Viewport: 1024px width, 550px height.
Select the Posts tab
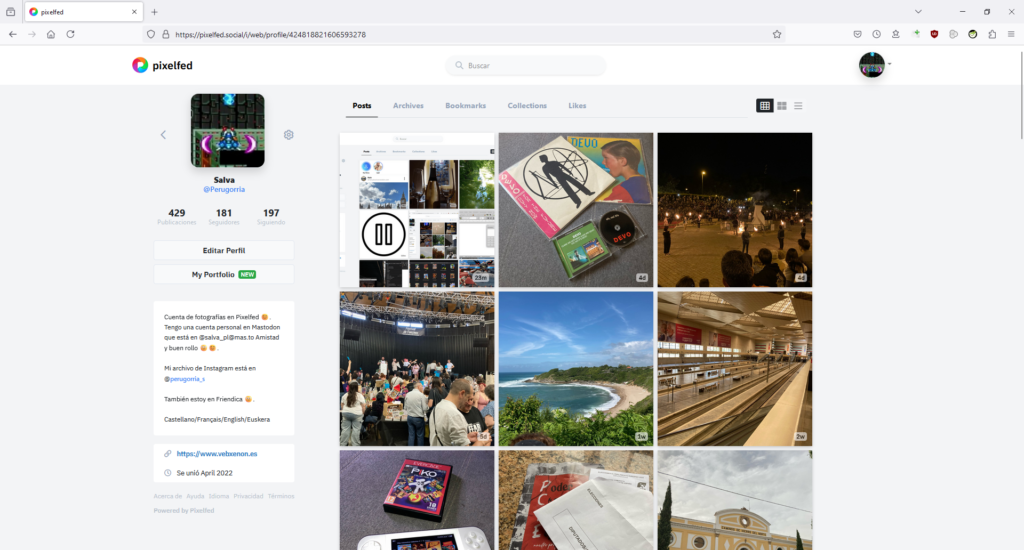coord(362,105)
